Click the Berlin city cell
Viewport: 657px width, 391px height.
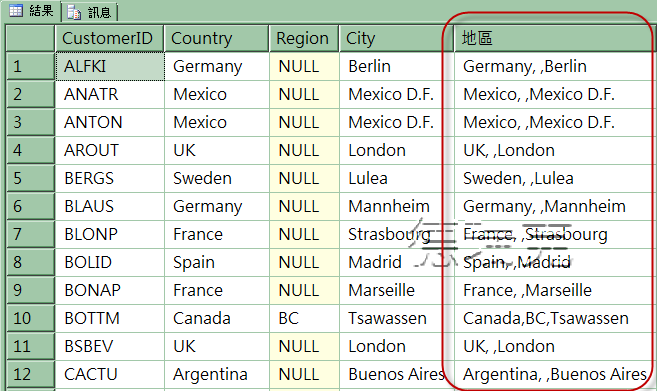point(396,66)
